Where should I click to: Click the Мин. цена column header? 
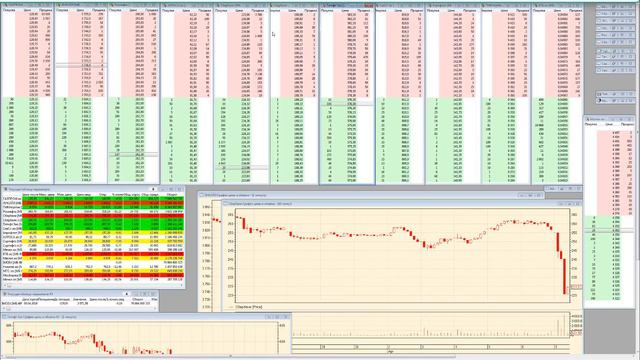click(x=64, y=195)
